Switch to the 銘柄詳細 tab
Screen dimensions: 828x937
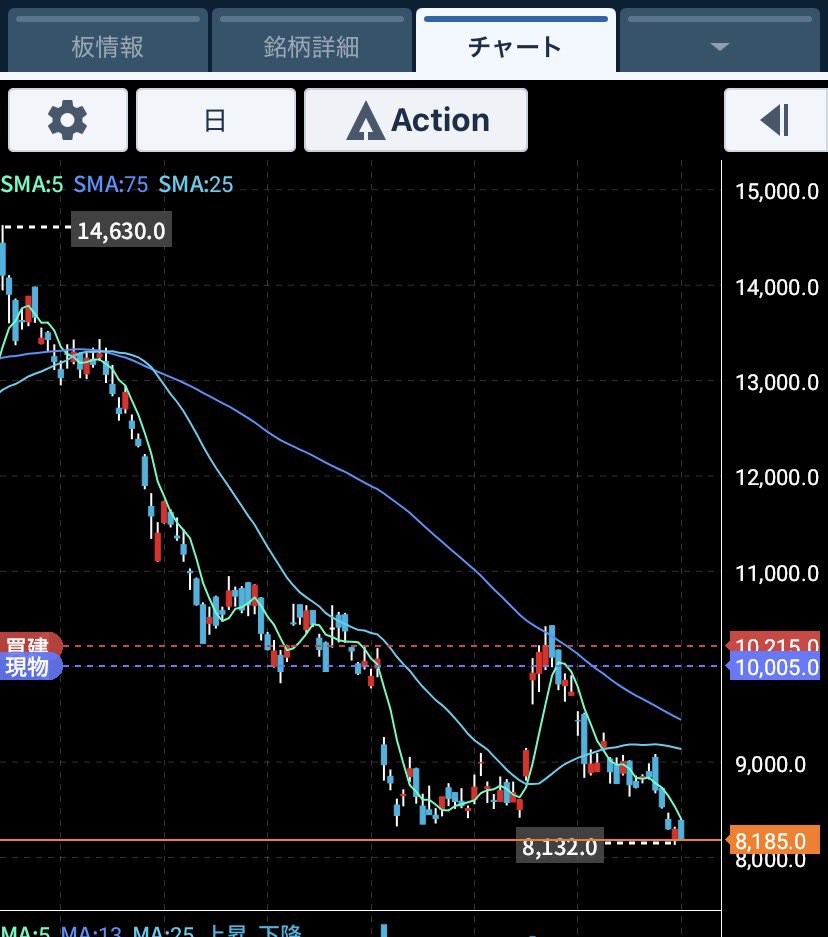tap(311, 41)
